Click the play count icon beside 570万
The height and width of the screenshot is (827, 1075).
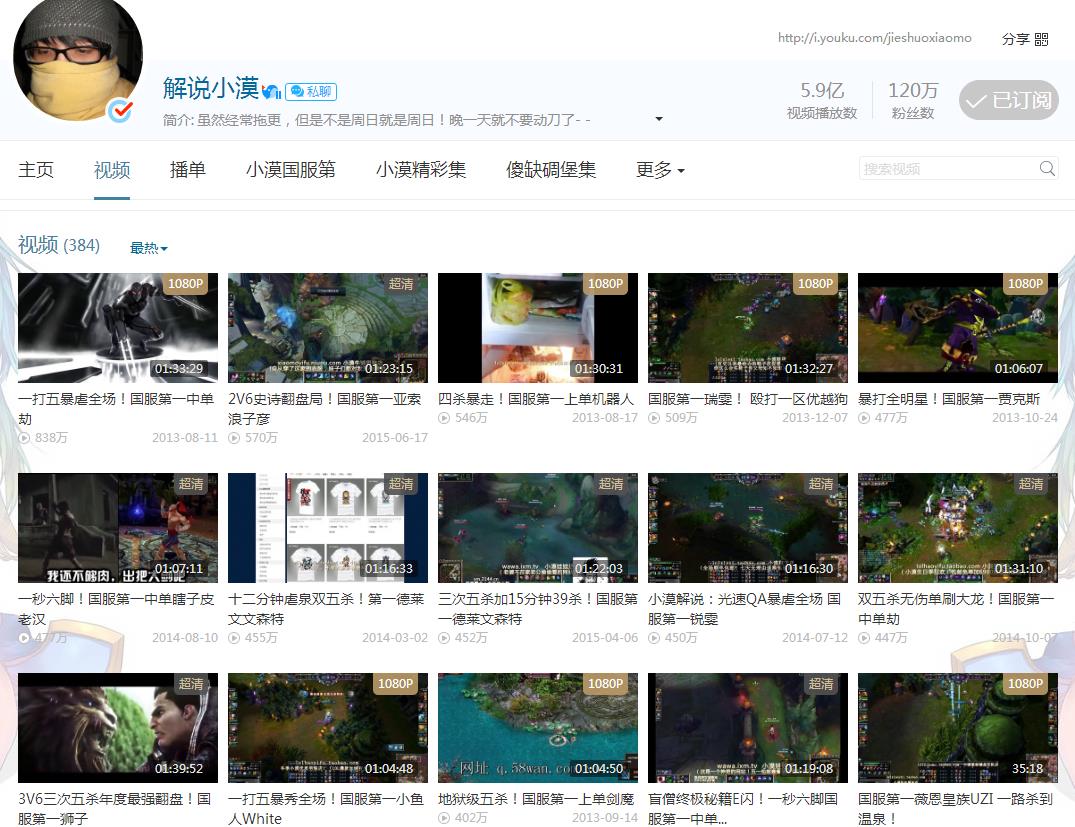click(234, 438)
